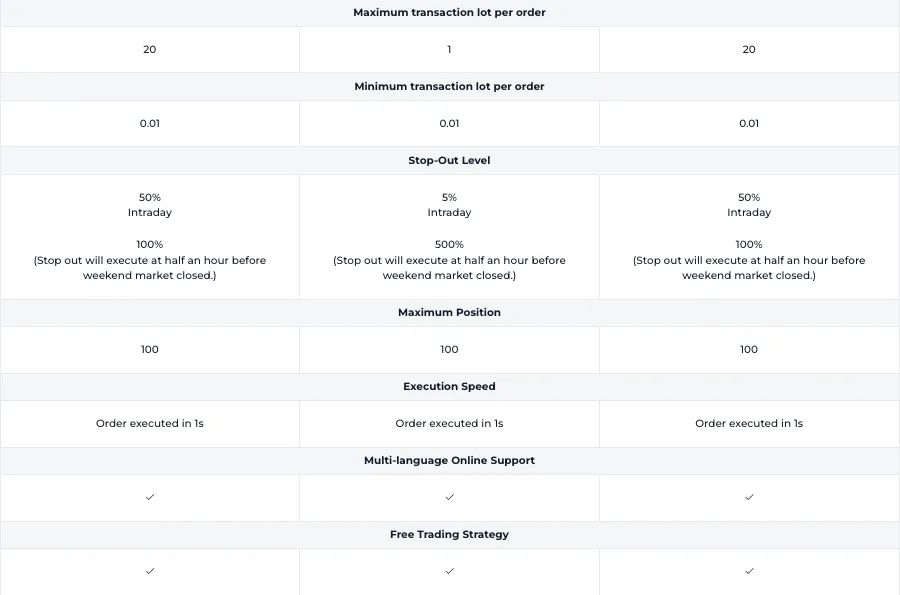
Task: Click the 'Free Trading Strategy' header
Action: click(449, 535)
